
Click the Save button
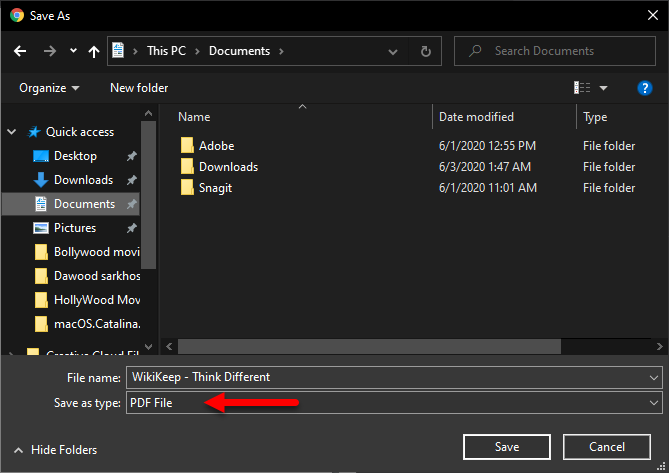coord(507,447)
